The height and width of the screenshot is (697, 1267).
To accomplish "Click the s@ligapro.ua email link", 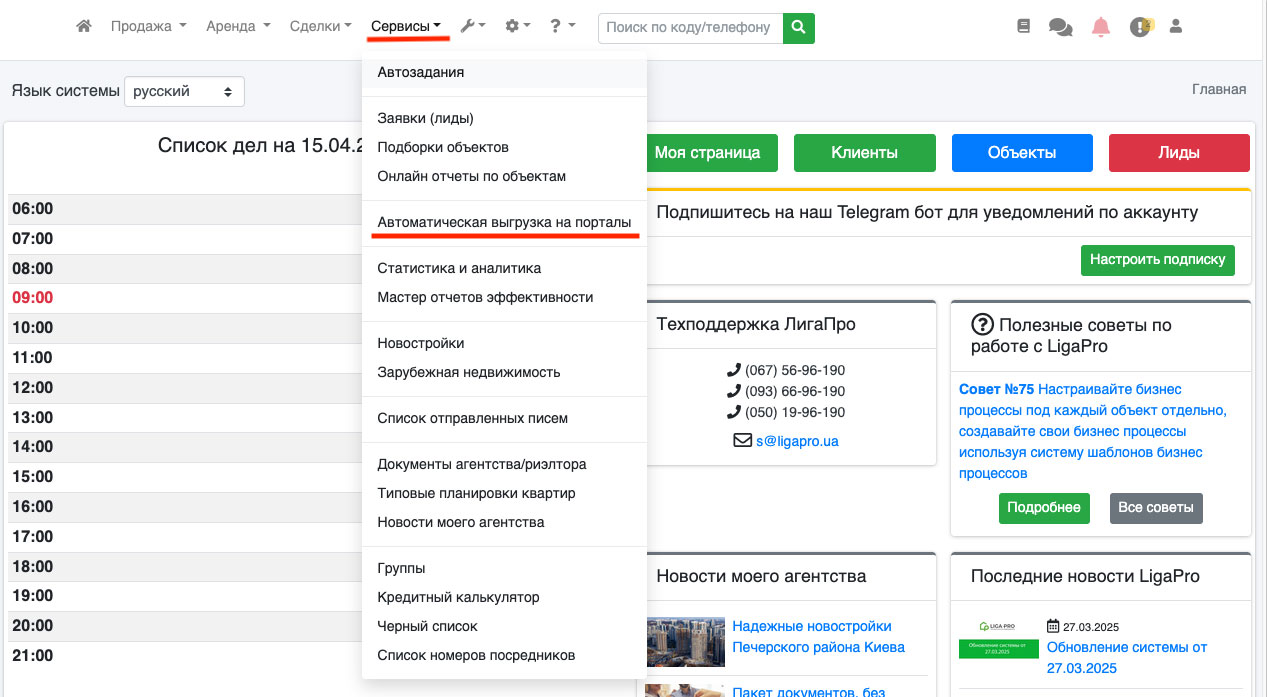I will pos(796,440).
